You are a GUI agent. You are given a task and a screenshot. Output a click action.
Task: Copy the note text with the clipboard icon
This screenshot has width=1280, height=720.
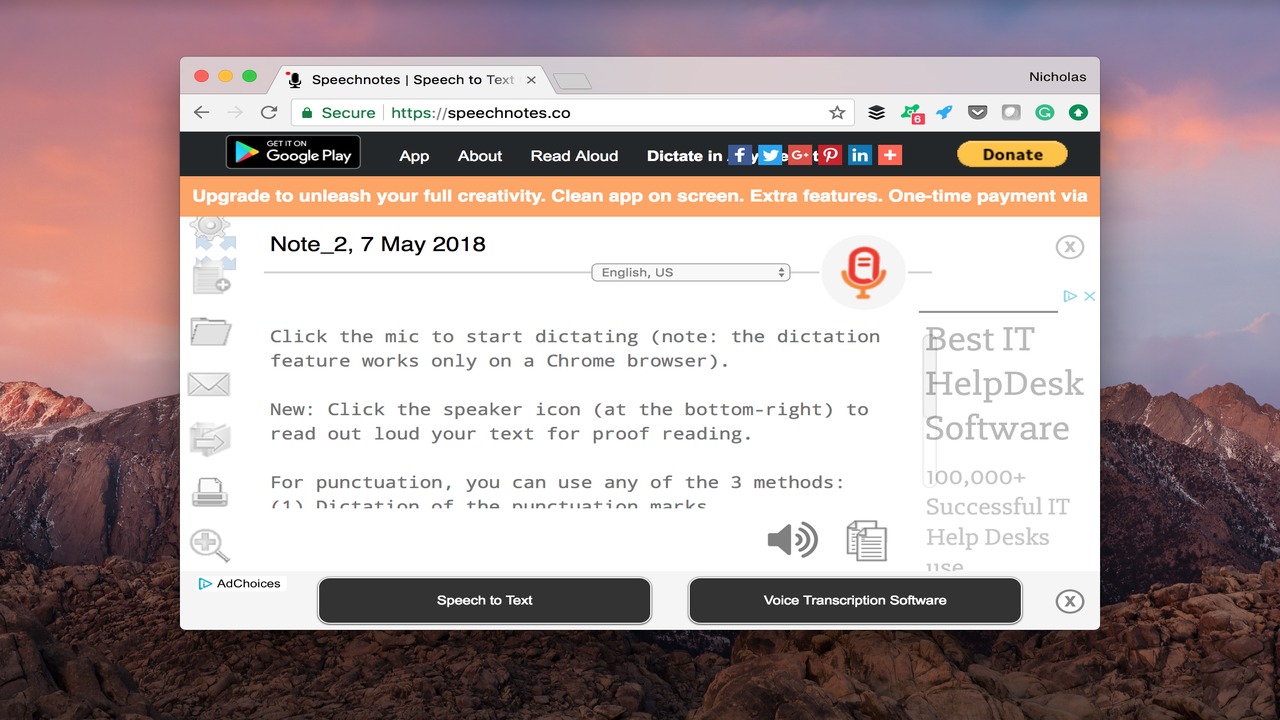866,540
